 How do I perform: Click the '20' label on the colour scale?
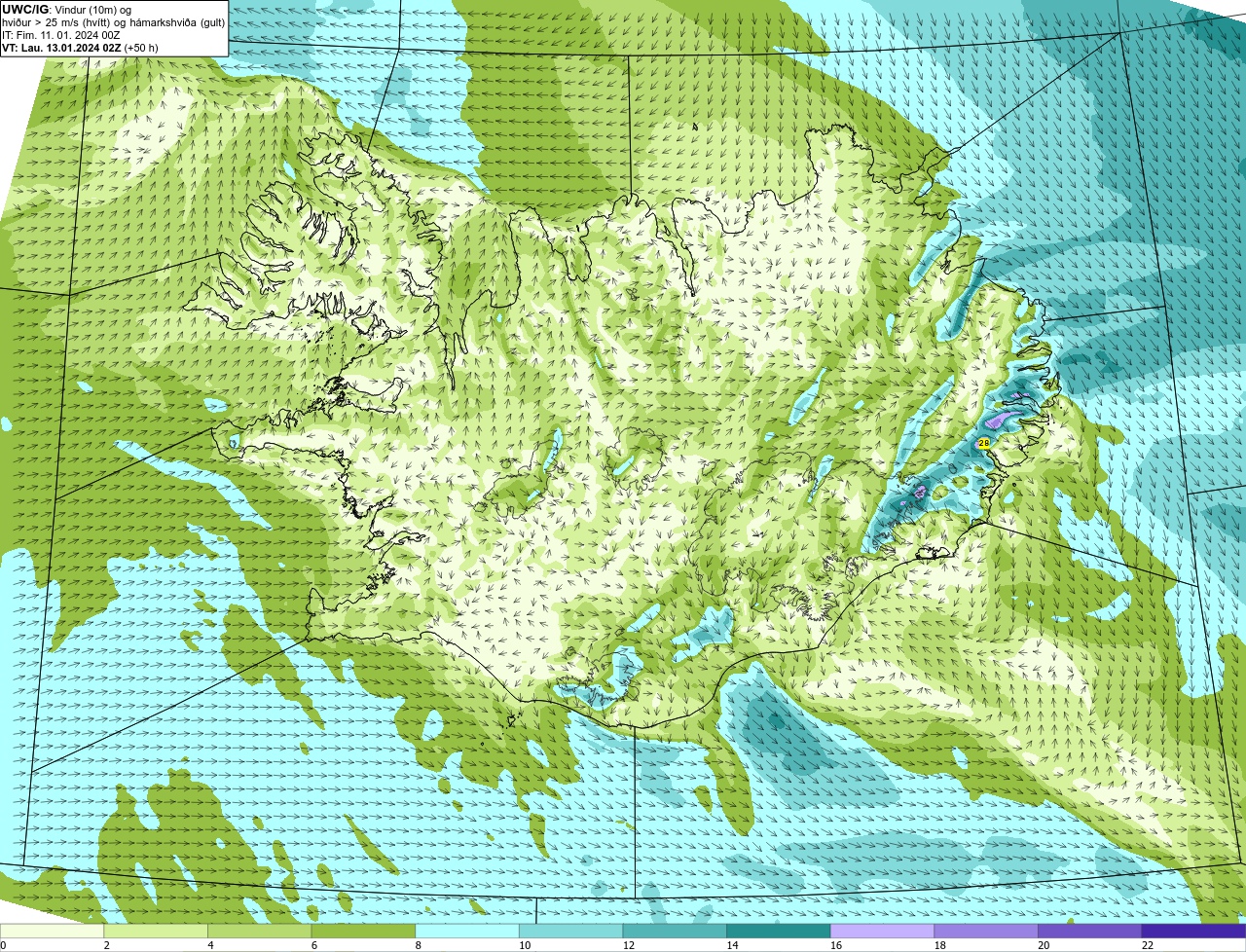[1044, 945]
